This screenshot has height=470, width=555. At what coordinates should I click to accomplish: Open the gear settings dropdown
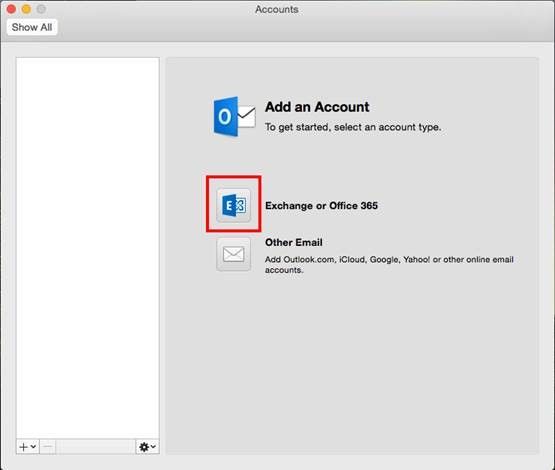pos(148,447)
